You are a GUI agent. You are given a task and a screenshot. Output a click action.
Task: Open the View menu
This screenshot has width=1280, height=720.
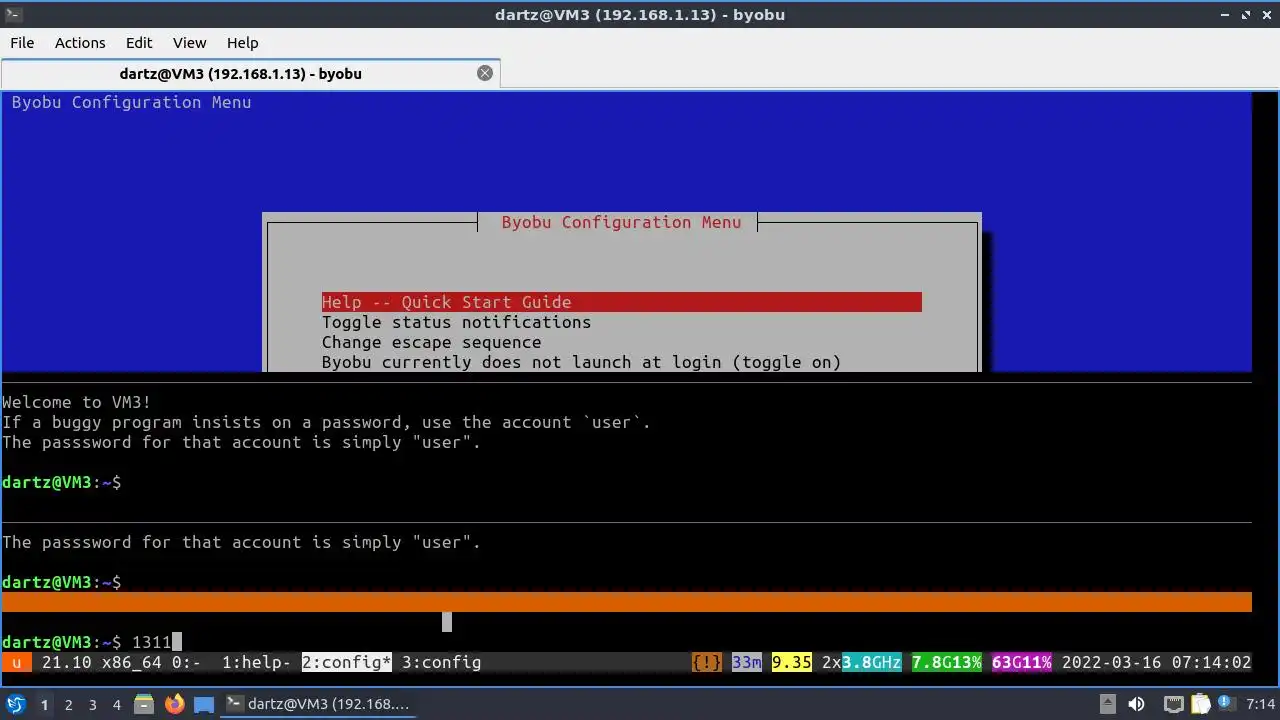coord(189,43)
